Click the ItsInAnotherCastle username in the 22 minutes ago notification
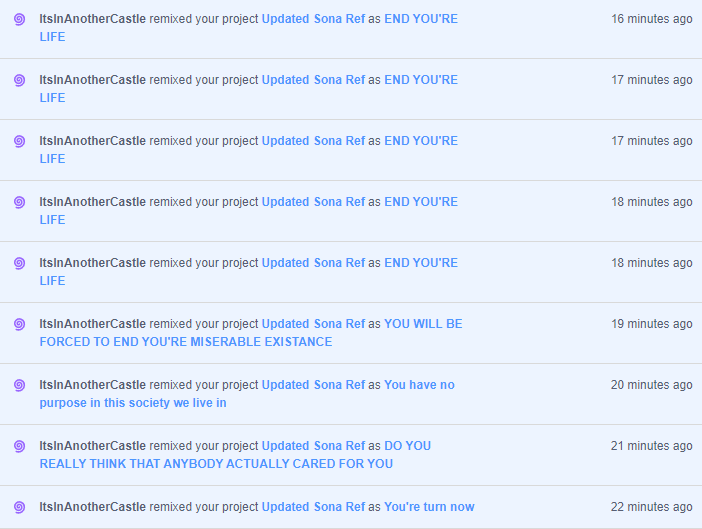The image size is (702, 529). (92, 507)
